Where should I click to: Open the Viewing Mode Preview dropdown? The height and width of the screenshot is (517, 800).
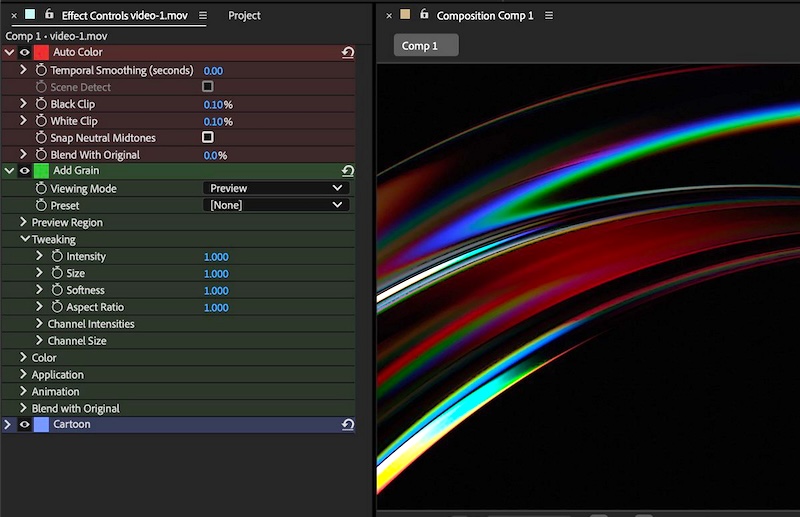tap(276, 188)
